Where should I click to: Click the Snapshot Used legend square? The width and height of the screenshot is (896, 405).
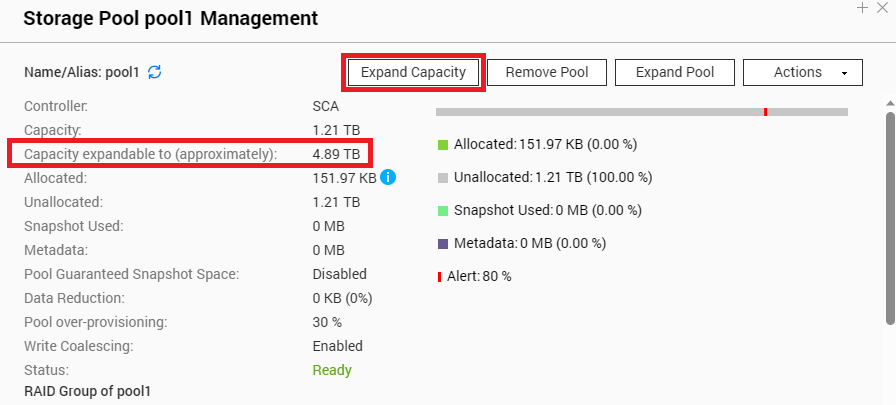tap(443, 211)
